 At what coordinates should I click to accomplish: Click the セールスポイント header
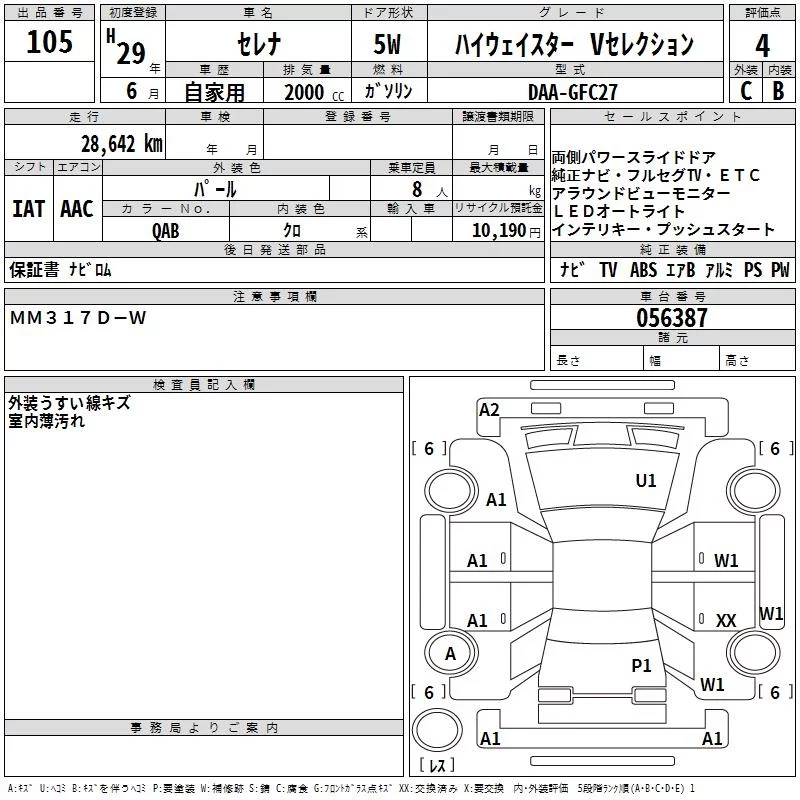click(x=672, y=116)
